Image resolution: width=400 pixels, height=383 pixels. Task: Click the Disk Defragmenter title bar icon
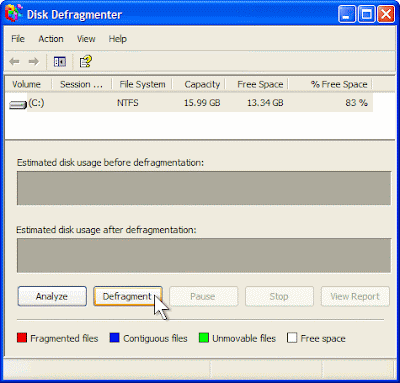13,13
